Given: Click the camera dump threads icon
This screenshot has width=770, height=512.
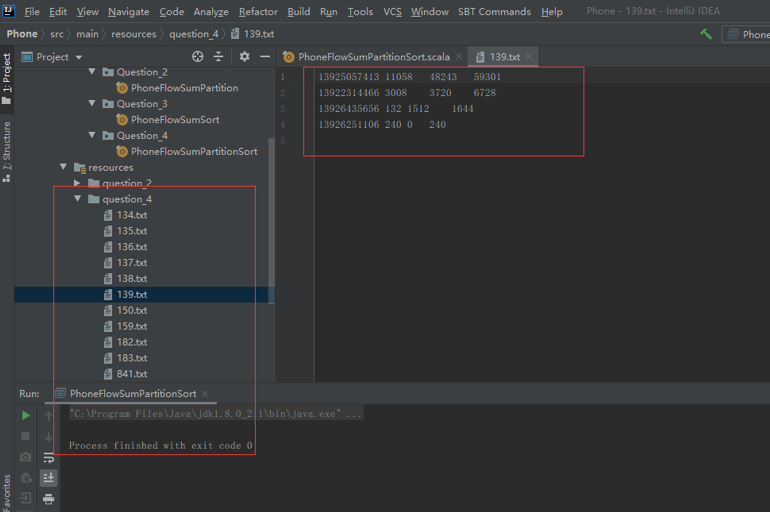Looking at the screenshot, I should tap(26, 457).
